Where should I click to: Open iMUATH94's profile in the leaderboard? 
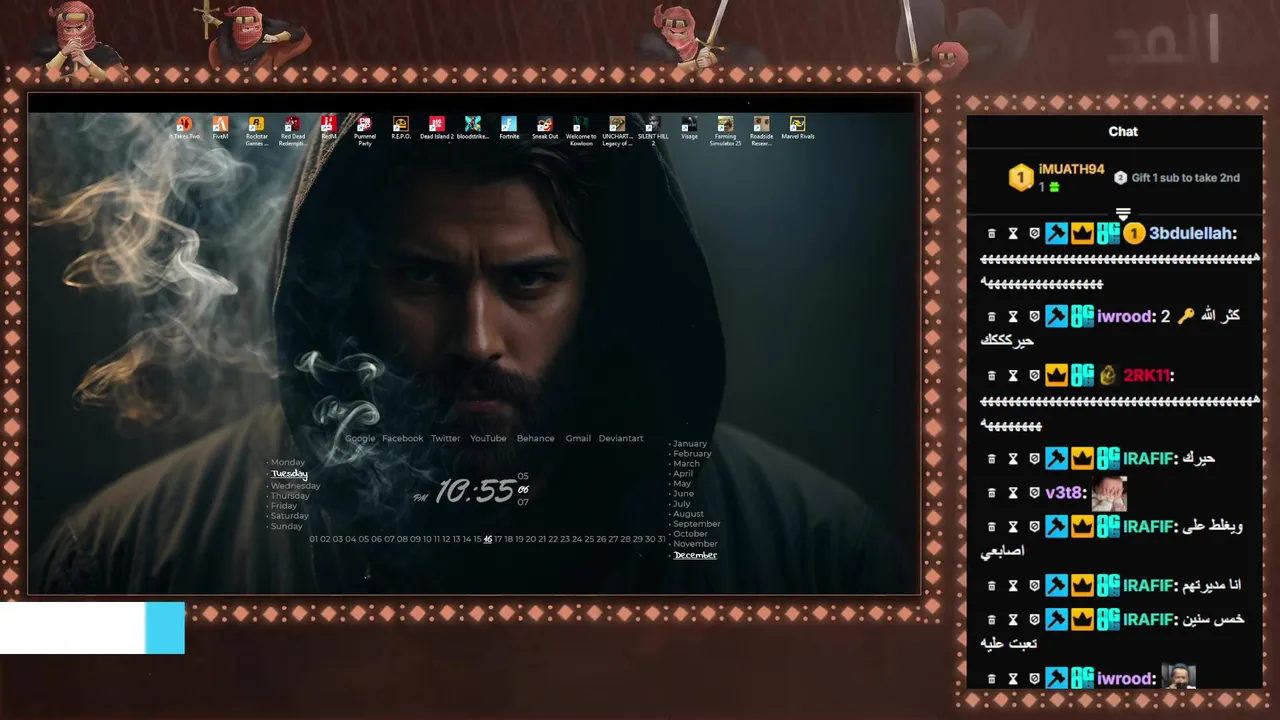(1071, 170)
